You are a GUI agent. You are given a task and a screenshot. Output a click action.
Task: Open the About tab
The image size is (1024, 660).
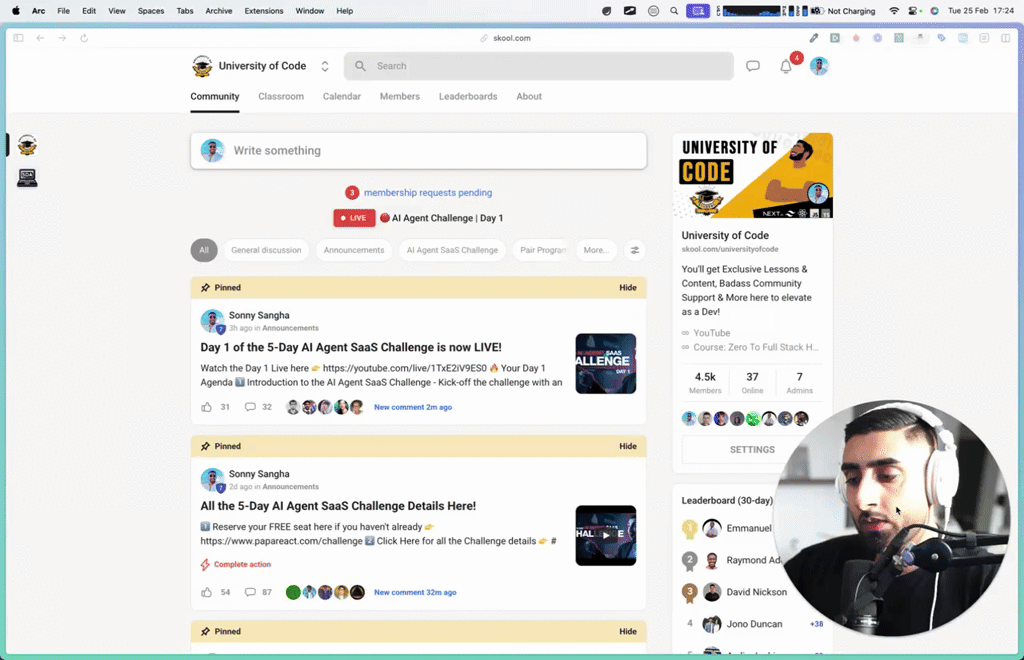[x=529, y=97]
